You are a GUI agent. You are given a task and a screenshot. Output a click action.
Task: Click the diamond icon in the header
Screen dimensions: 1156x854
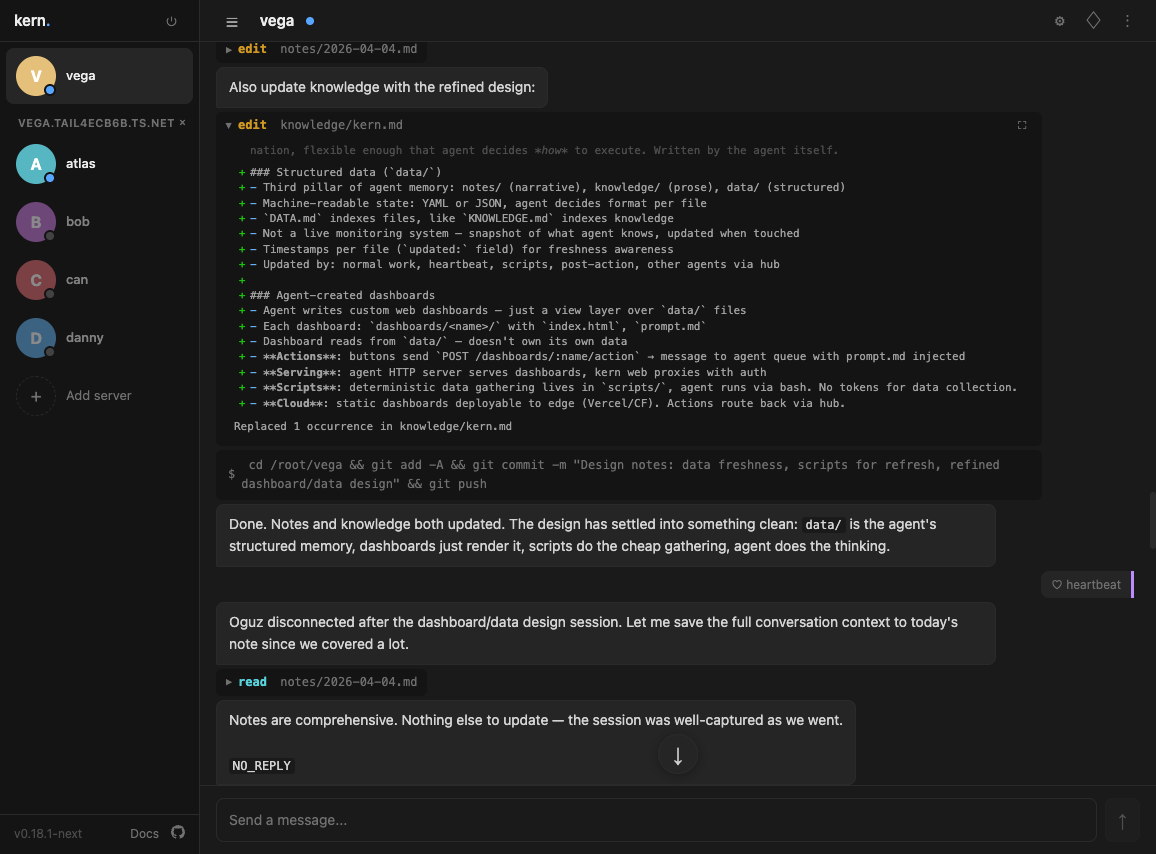1093,20
